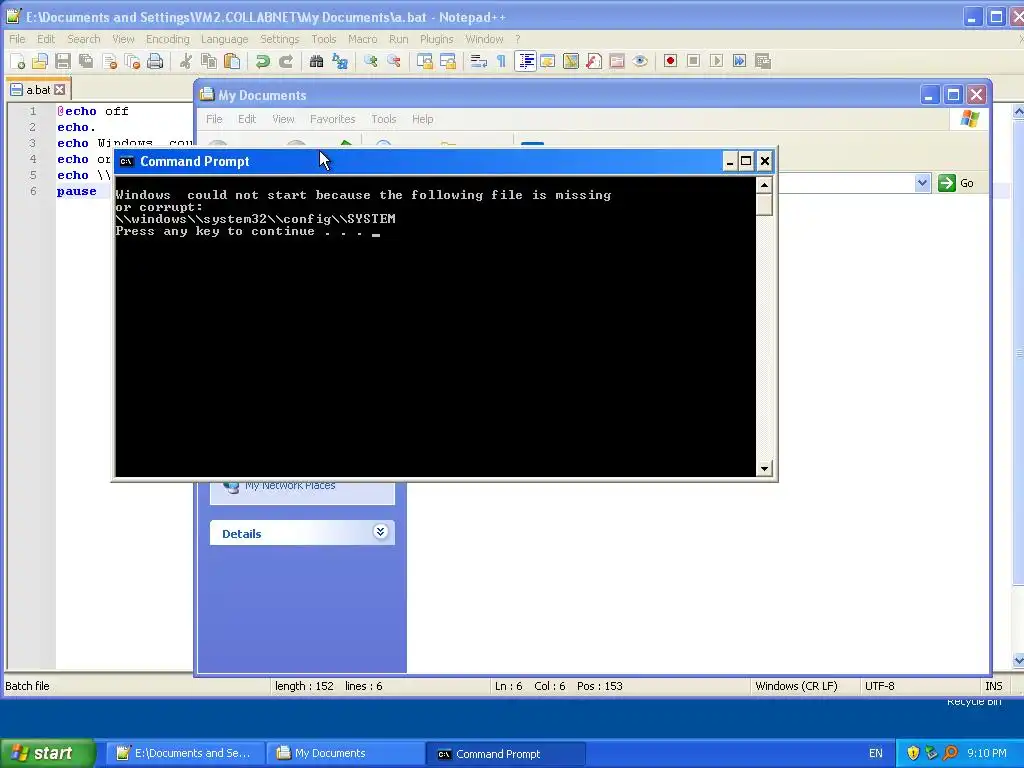Click the Zoom Out magnifier icon
The image size is (1024, 768).
click(x=394, y=61)
